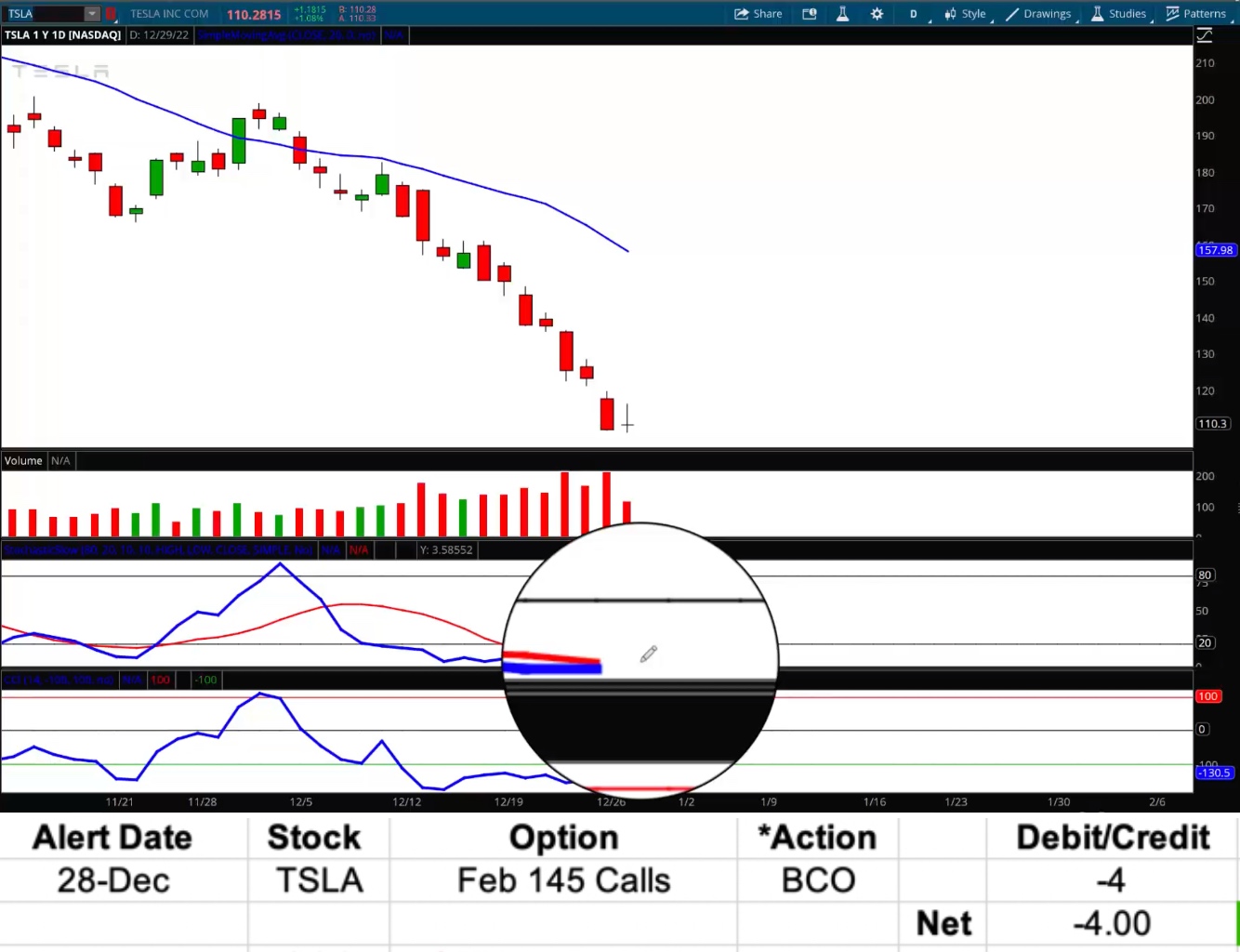Click the -130.5 CCI value bubble
This screenshot has height=952, width=1240.
pyautogui.click(x=1214, y=773)
